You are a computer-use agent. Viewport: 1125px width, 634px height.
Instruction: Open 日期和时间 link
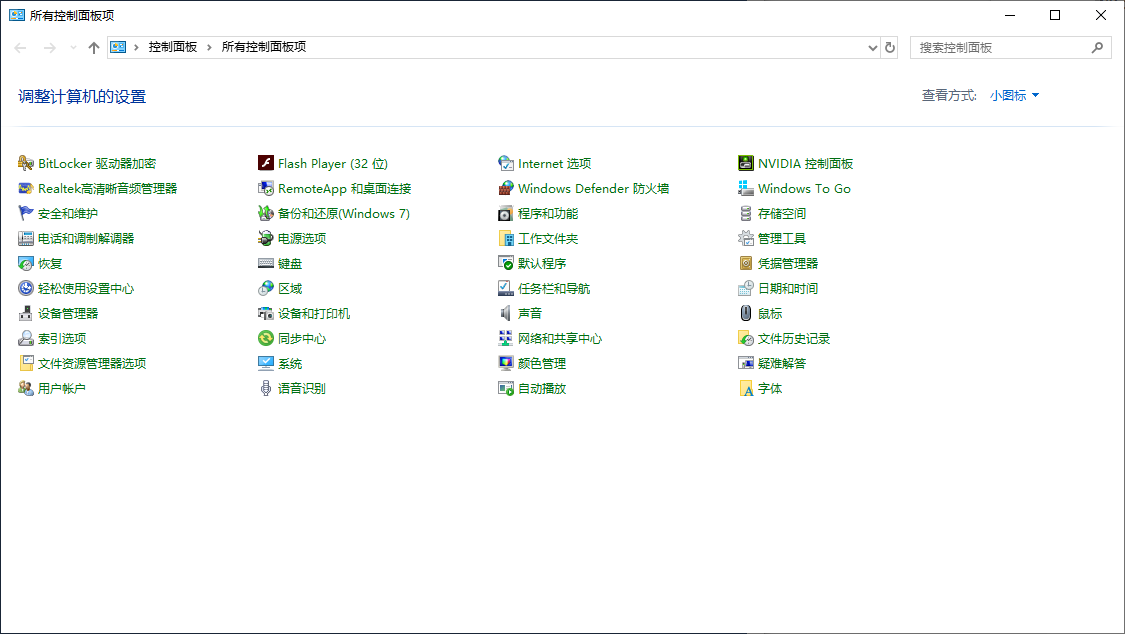click(788, 288)
